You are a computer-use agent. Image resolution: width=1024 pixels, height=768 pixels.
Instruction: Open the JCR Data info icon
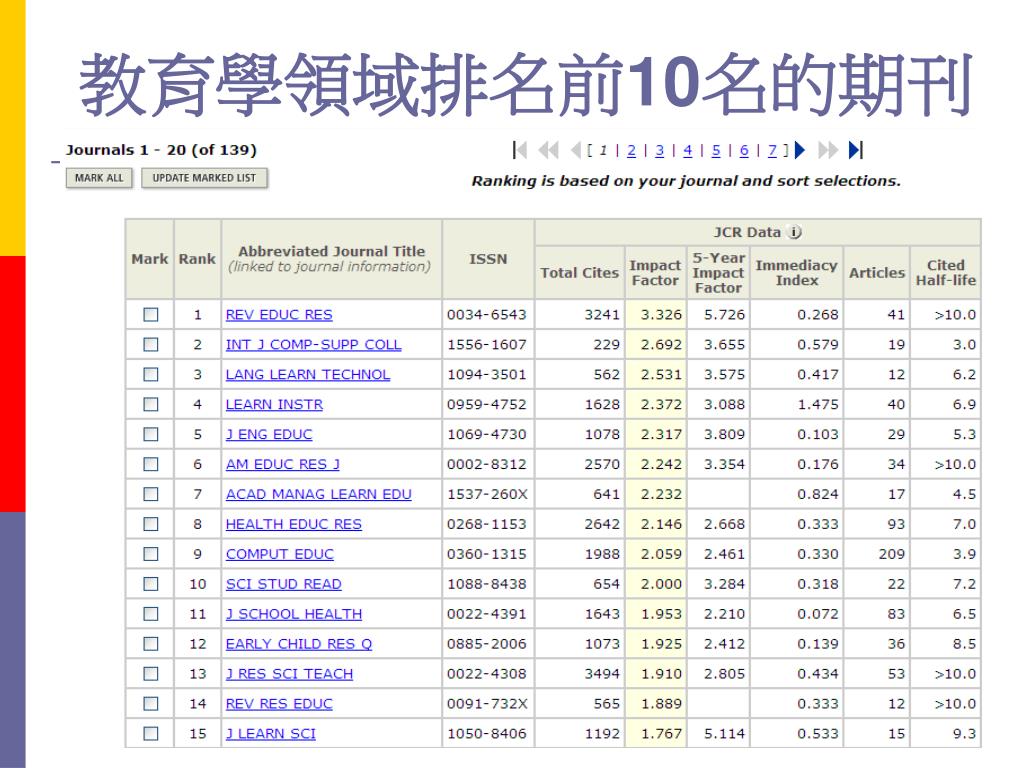794,232
